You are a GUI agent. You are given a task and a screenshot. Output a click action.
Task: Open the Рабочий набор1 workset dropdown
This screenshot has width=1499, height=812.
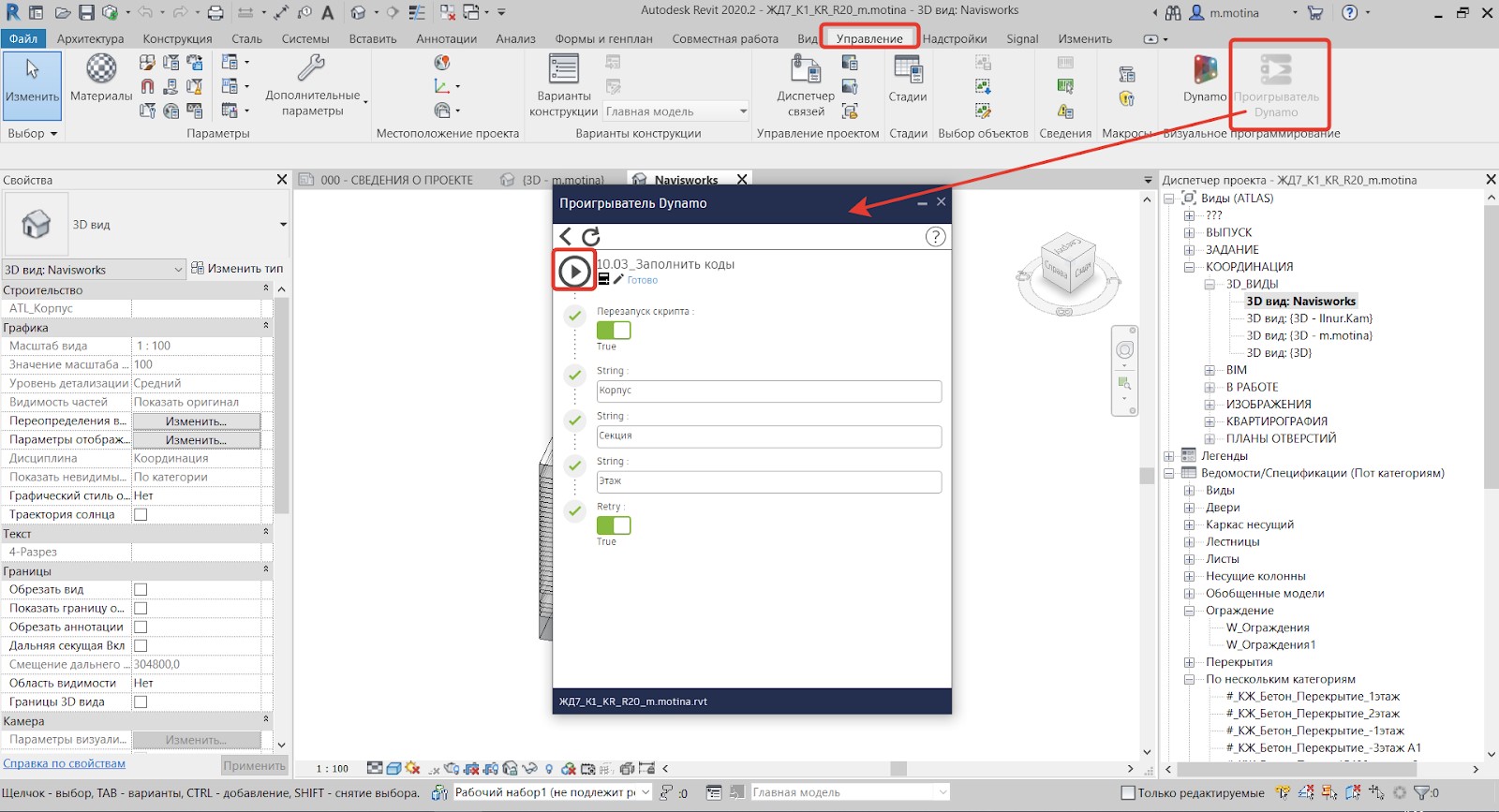(x=552, y=792)
